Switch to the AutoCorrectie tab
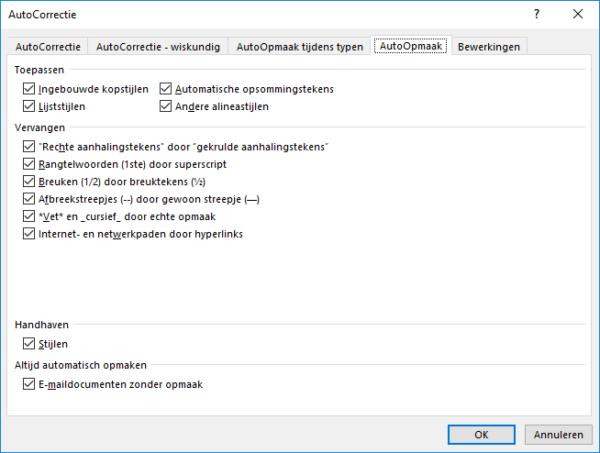 point(48,47)
